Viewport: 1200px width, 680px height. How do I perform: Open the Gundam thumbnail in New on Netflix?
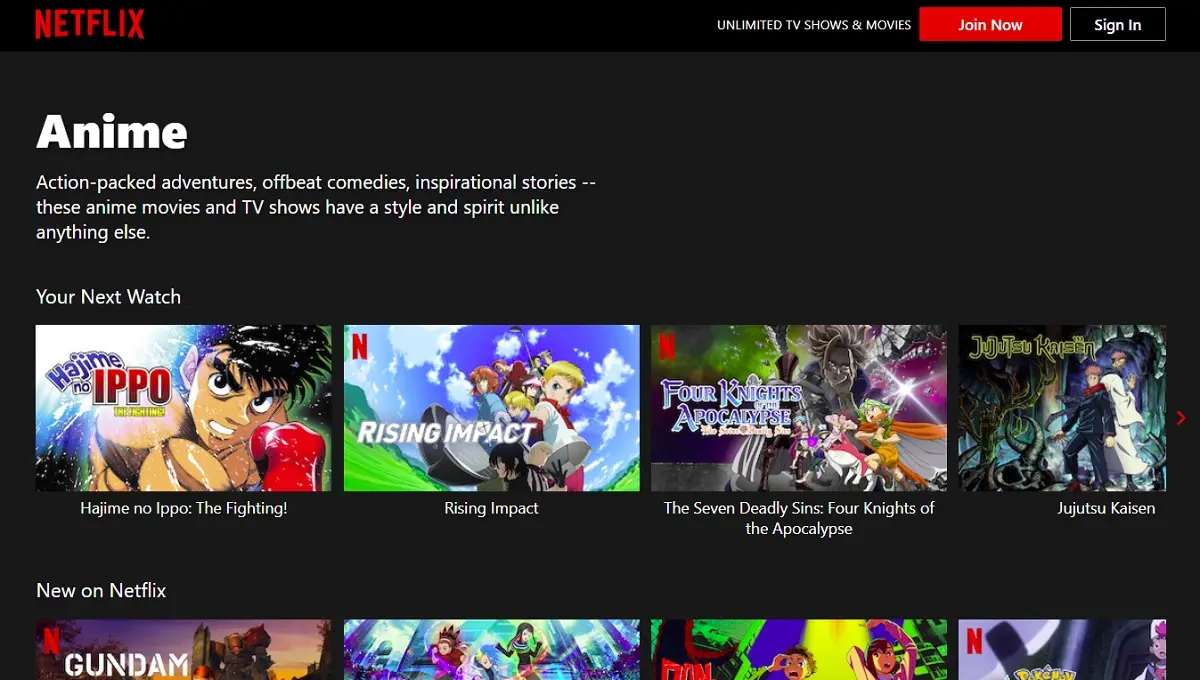tap(183, 650)
